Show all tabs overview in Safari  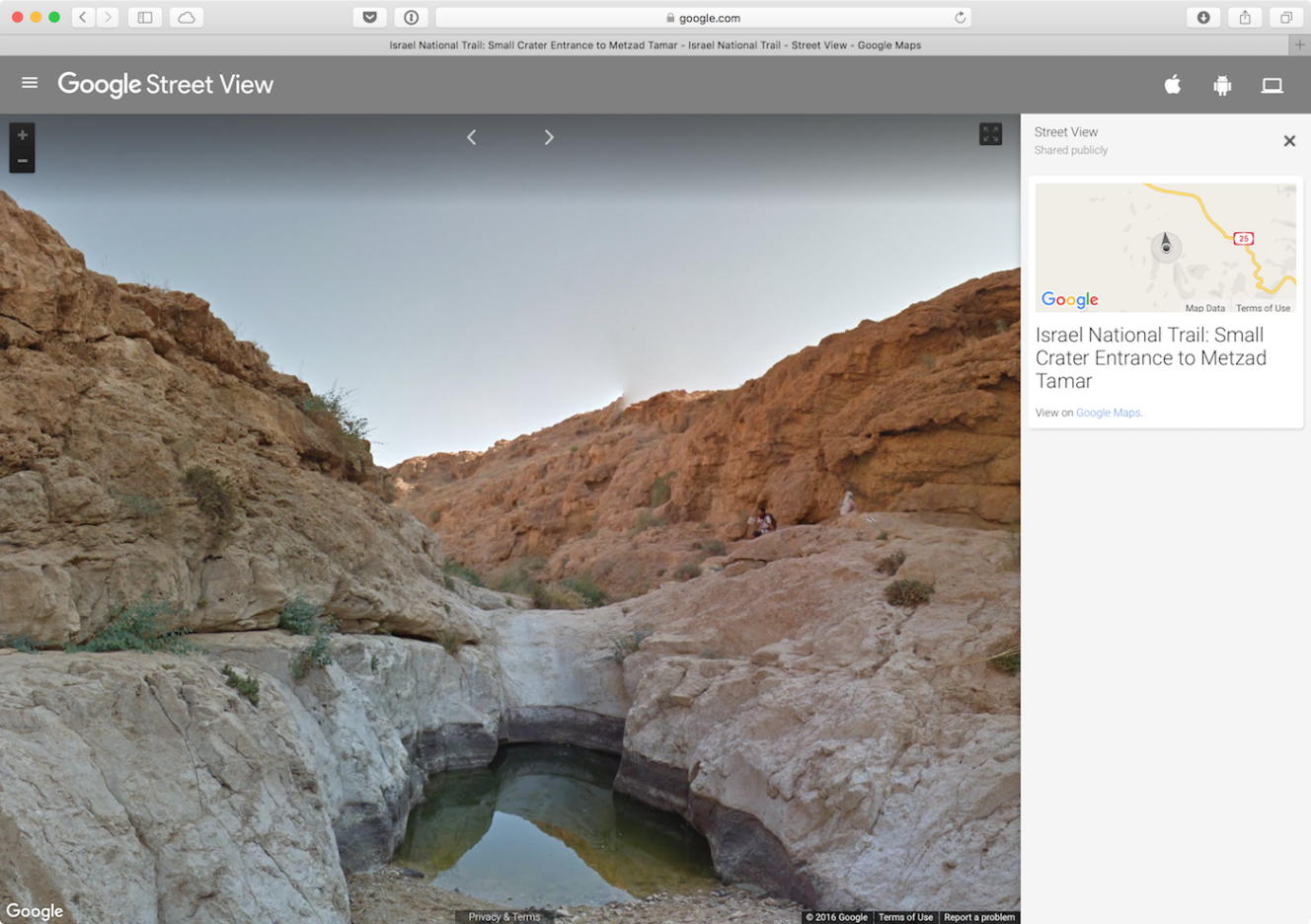coord(1286,17)
